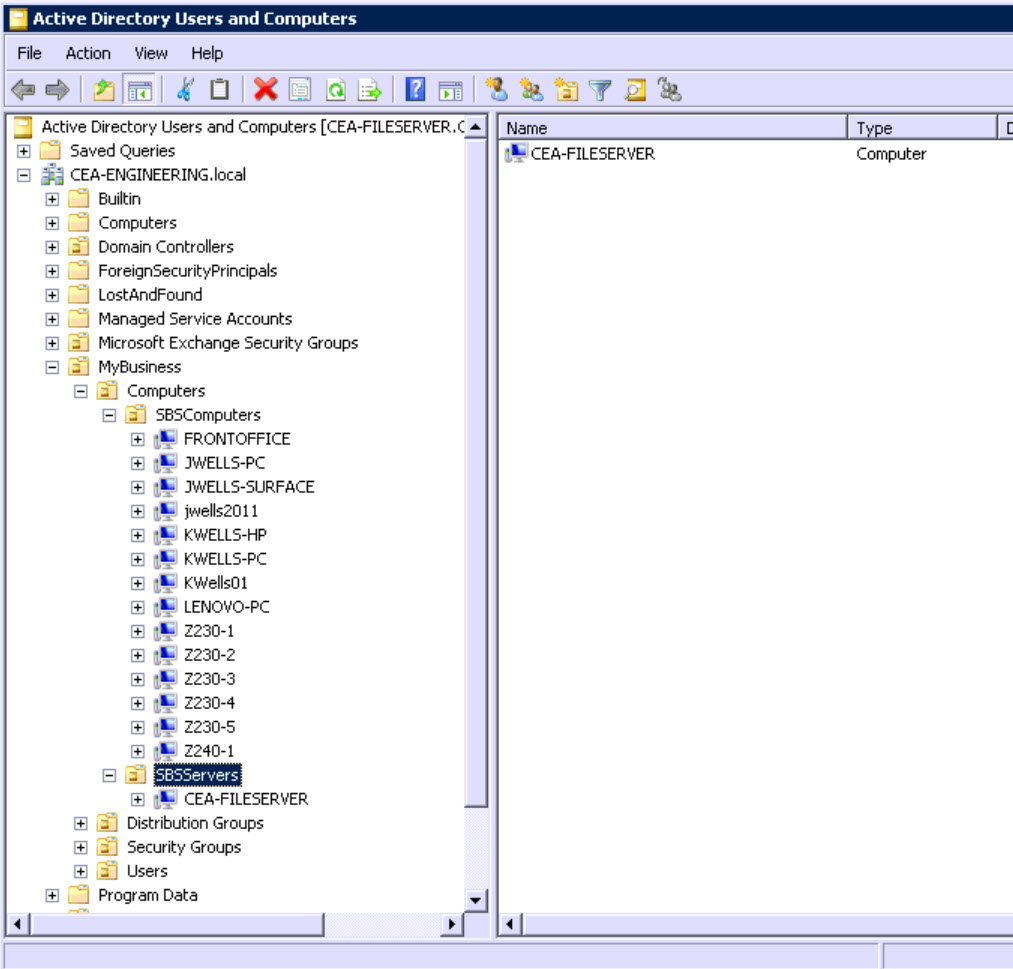Click the Forward arrow toolbar icon
The width and height of the screenshot is (1013, 969).
pyautogui.click(x=57, y=90)
